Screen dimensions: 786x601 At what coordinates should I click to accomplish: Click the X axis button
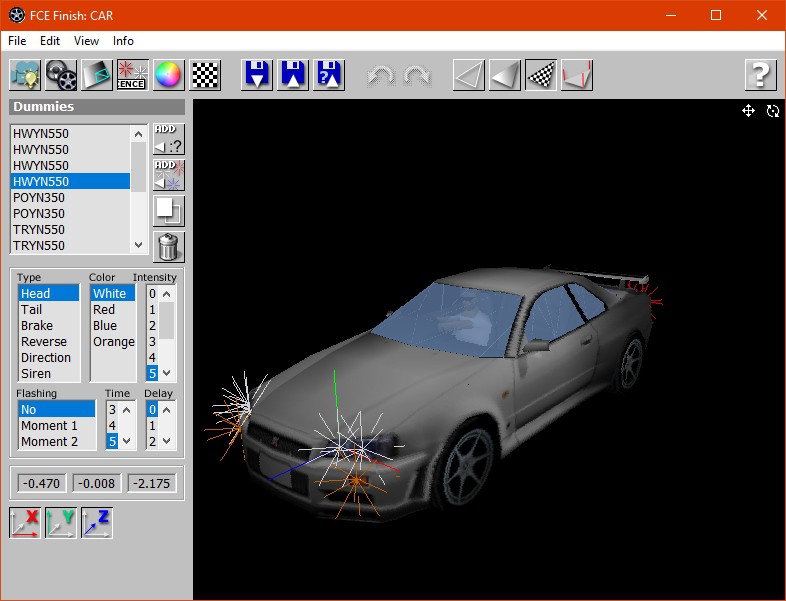tap(25, 523)
